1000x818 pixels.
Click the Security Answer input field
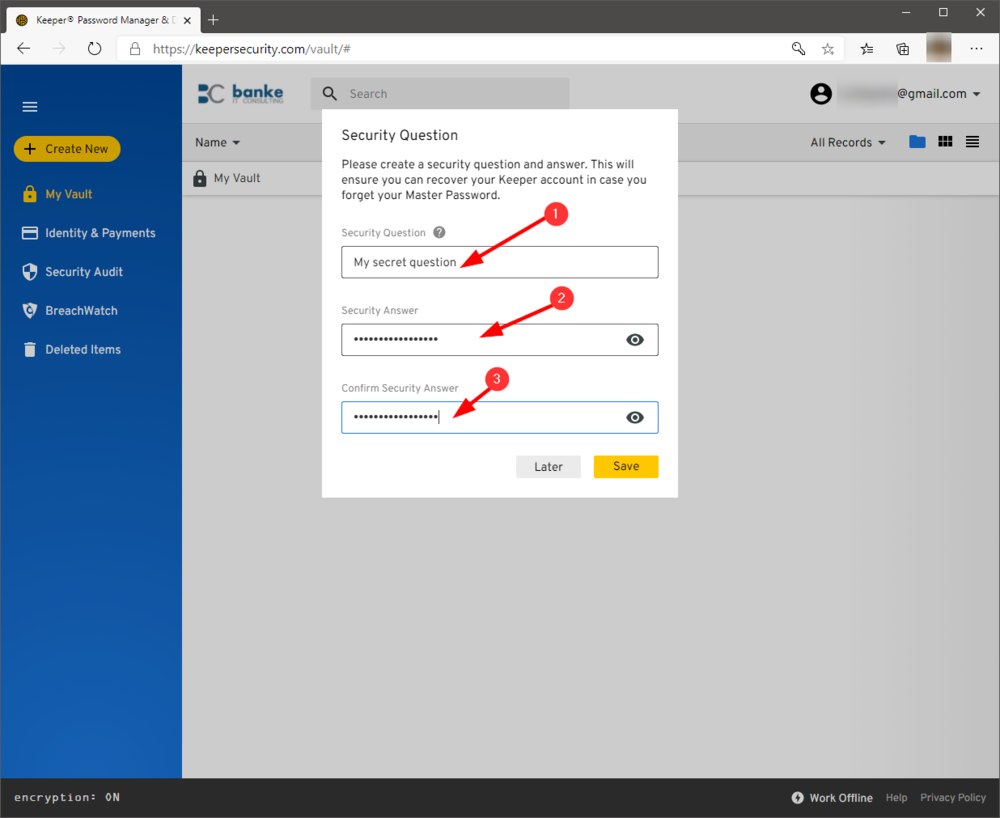click(x=499, y=340)
